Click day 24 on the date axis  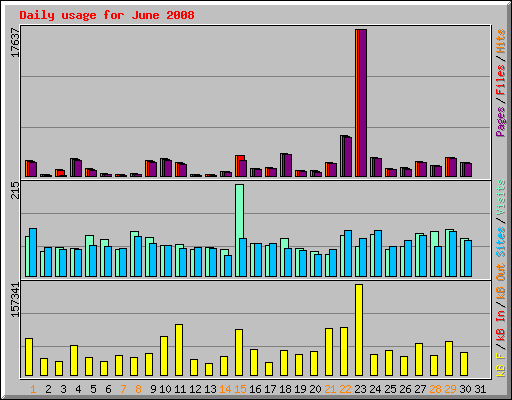tap(375, 389)
